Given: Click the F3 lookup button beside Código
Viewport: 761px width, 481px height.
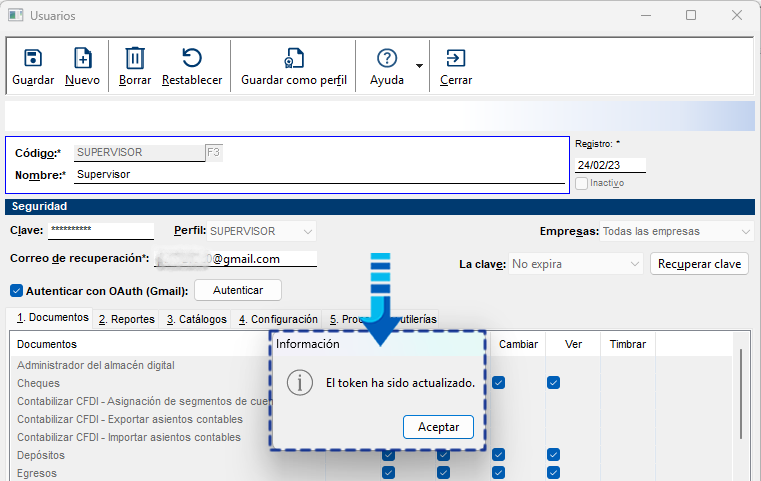Looking at the screenshot, I should (x=213, y=153).
